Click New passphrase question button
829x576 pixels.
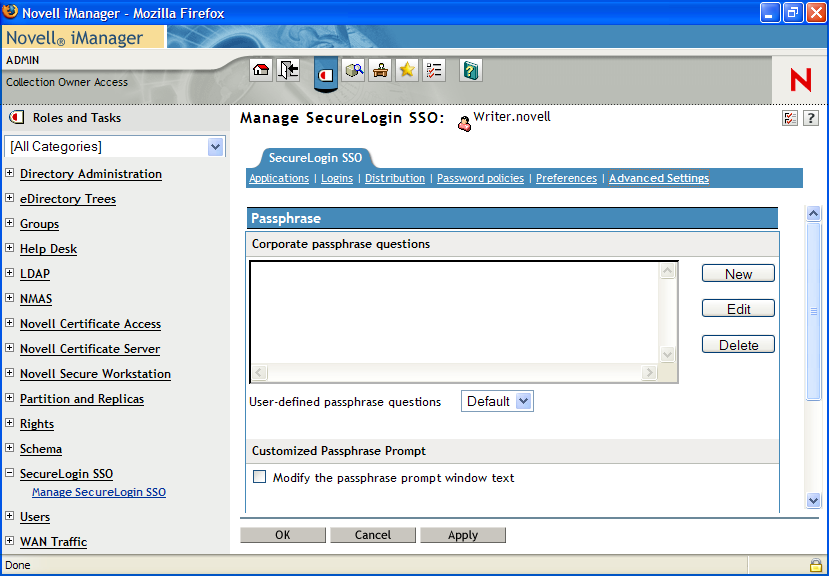pyautogui.click(x=738, y=274)
